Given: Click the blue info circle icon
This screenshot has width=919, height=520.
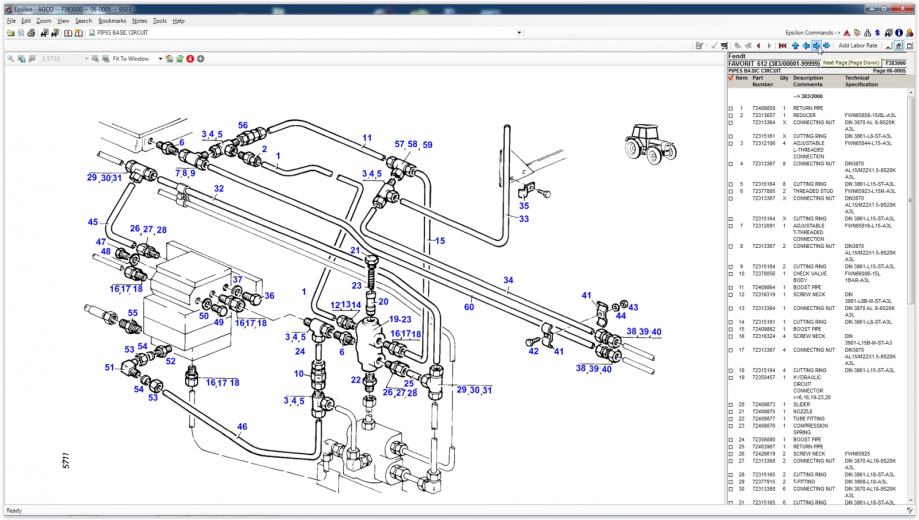Looking at the screenshot, I should [899, 32].
